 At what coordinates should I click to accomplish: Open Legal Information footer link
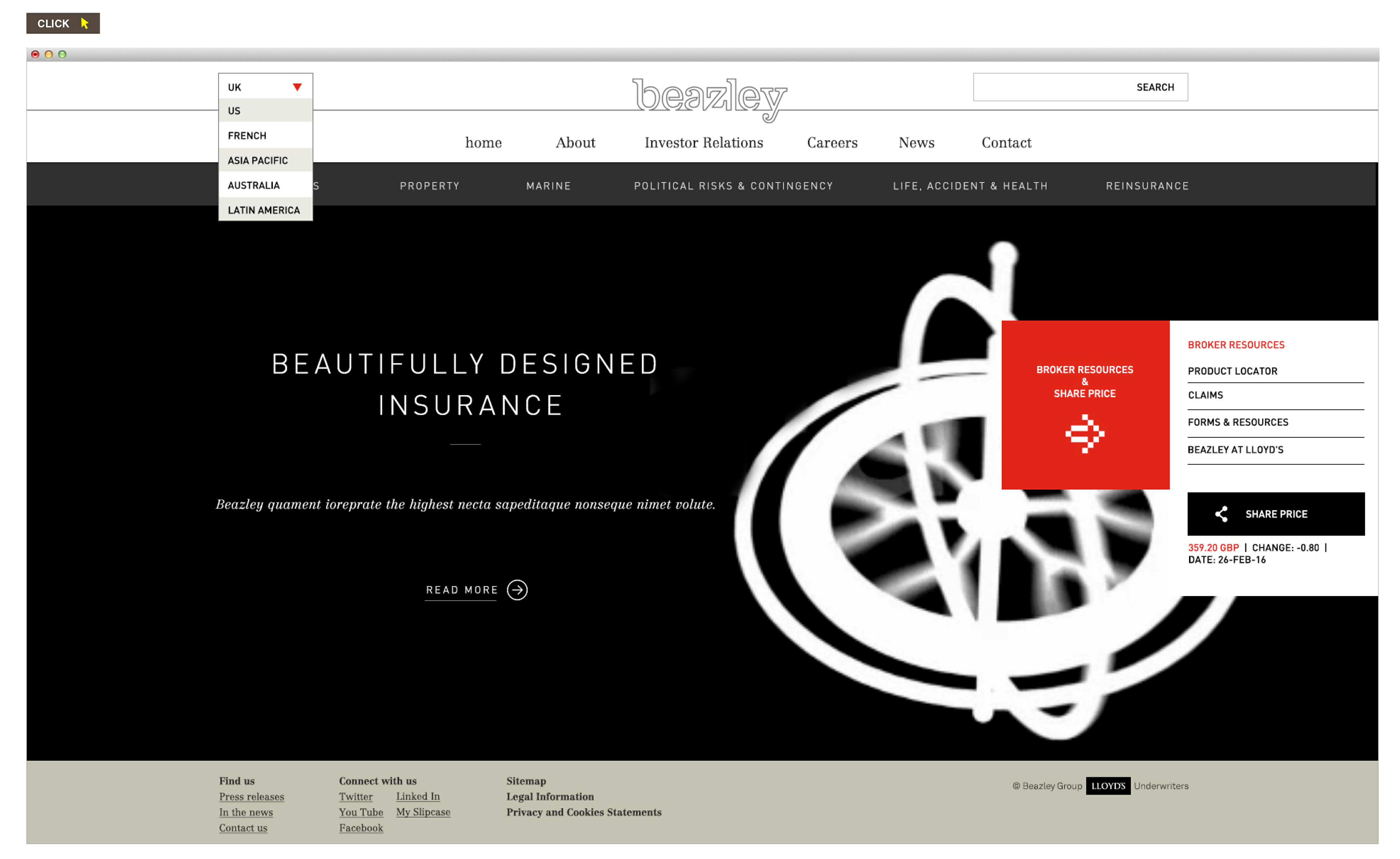550,796
